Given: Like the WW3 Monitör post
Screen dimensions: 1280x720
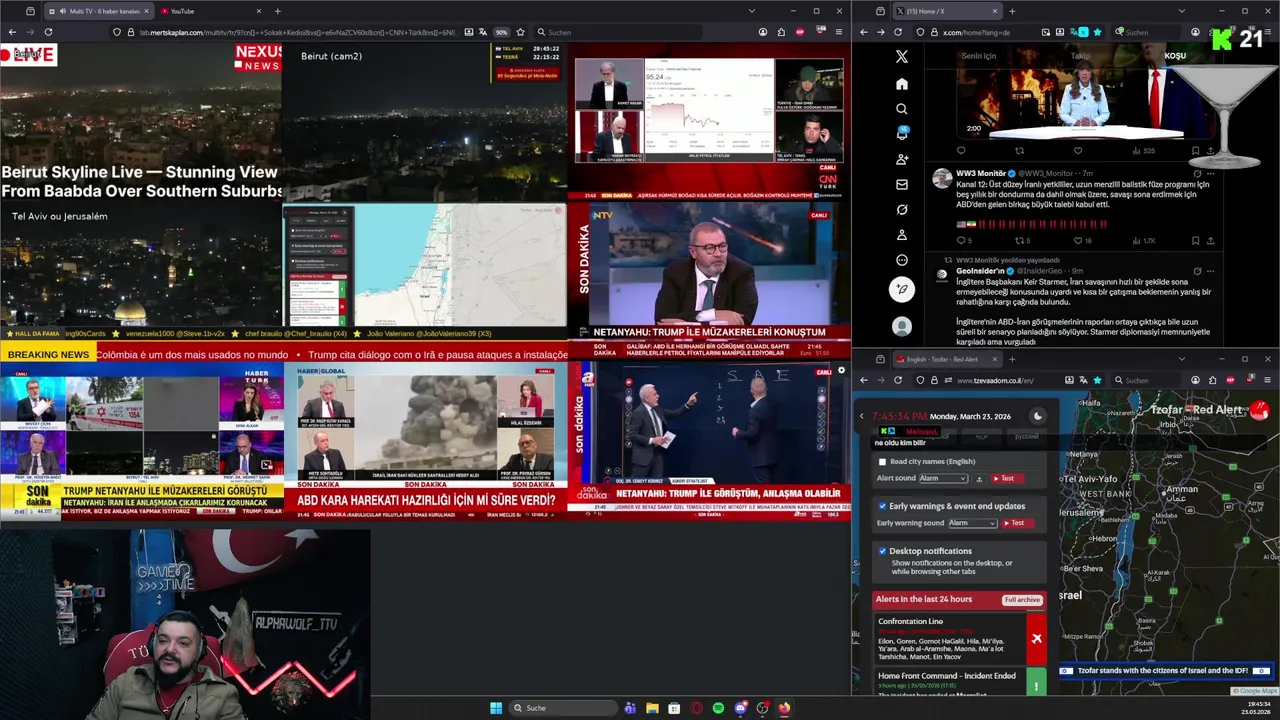Looking at the screenshot, I should click(x=1078, y=240).
